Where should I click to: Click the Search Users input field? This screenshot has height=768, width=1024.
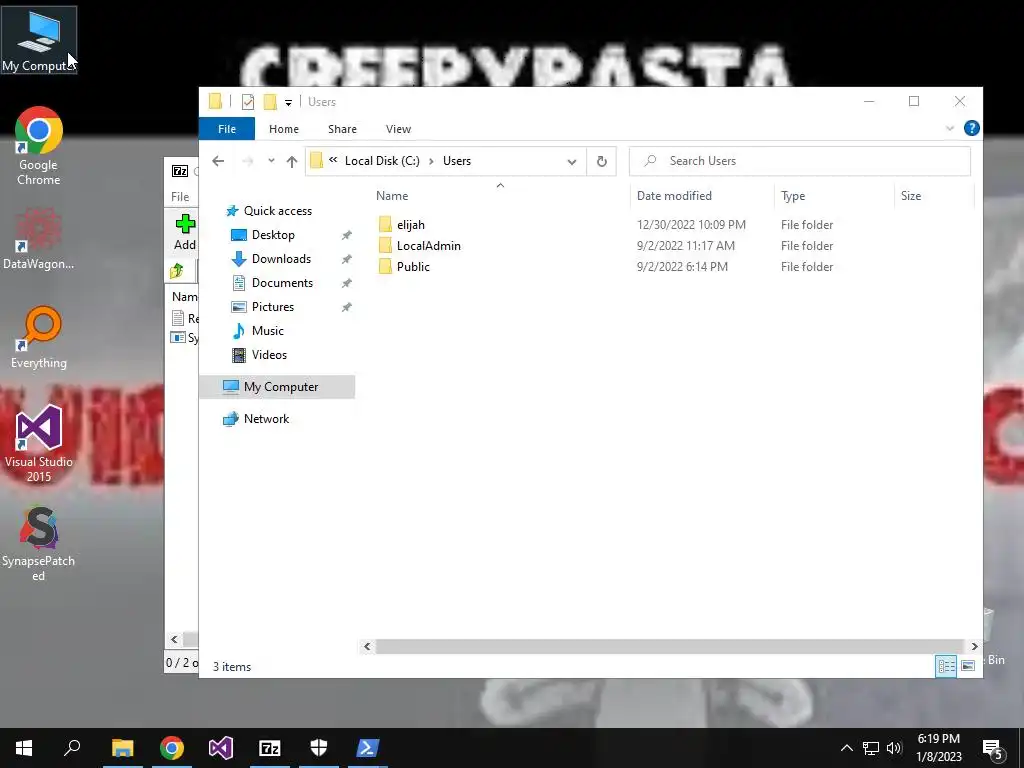[799, 161]
